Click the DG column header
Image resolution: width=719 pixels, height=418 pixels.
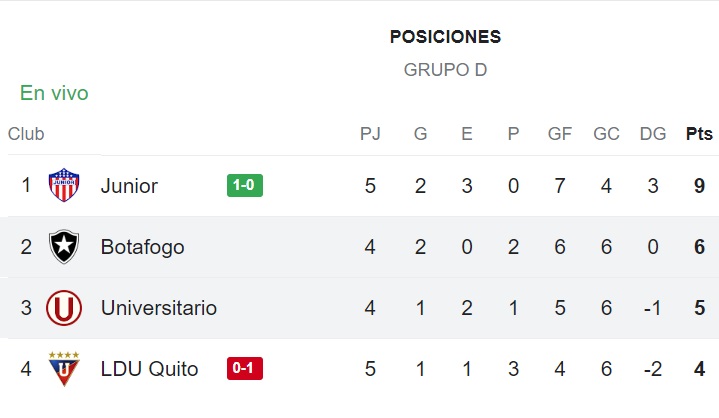pos(653,134)
